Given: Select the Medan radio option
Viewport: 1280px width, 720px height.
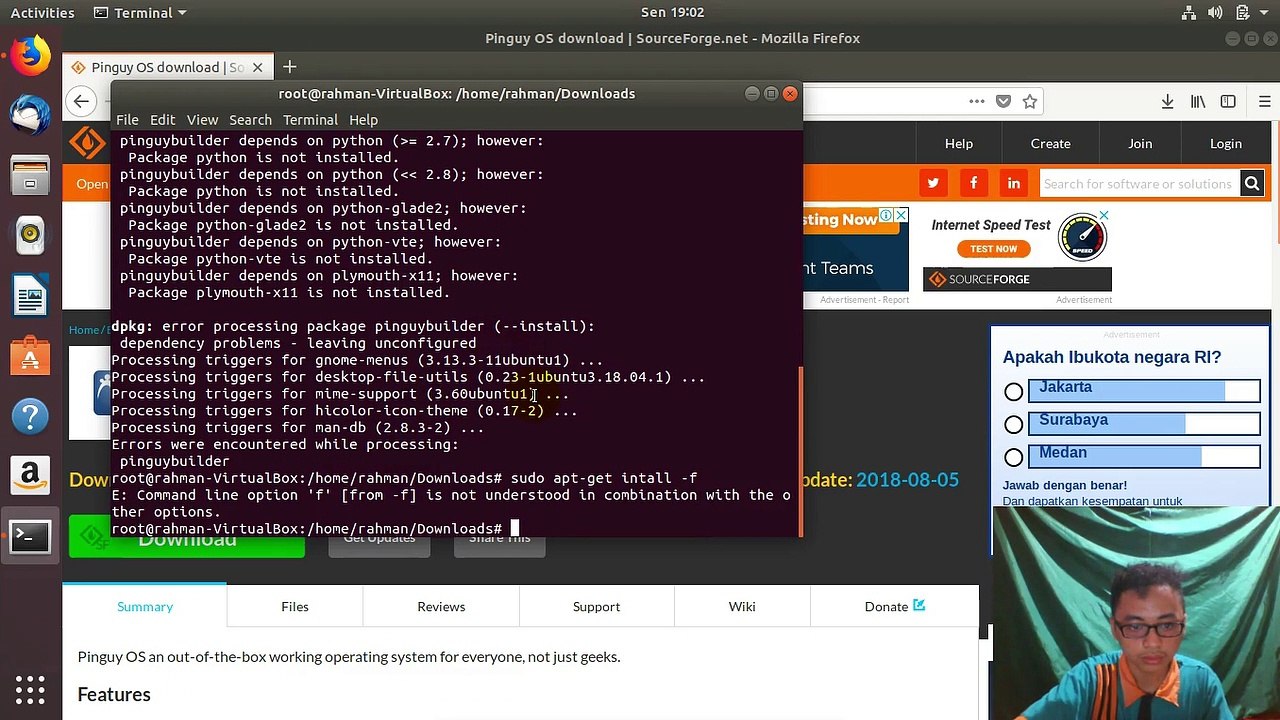Looking at the screenshot, I should click(x=1014, y=458).
